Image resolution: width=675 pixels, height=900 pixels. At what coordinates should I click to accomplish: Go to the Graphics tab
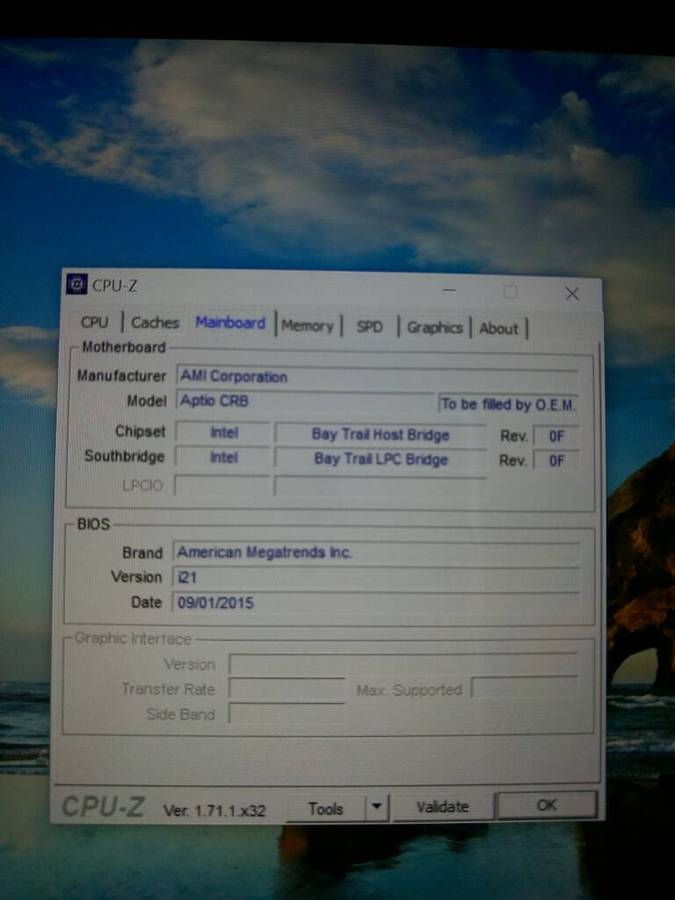435,328
